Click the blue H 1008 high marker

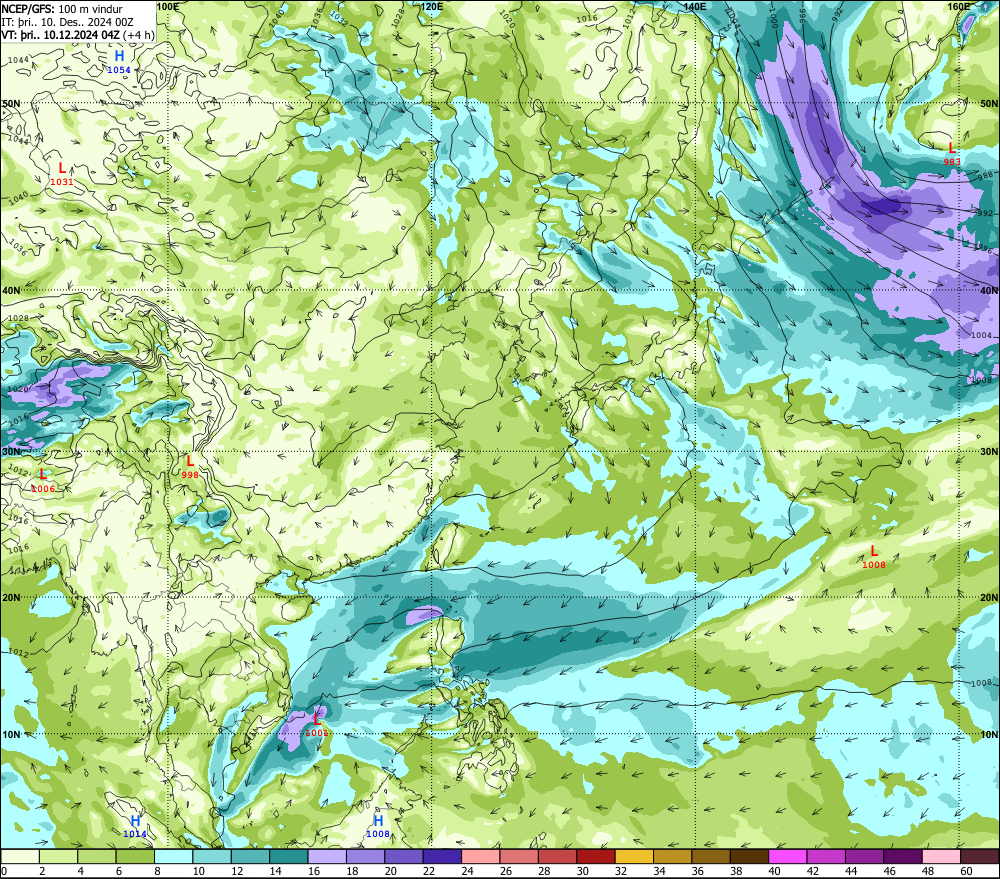[x=378, y=826]
